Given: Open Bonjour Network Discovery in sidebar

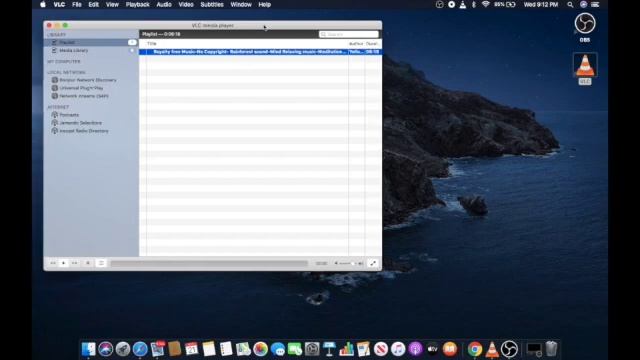Looking at the screenshot, I should [88, 80].
